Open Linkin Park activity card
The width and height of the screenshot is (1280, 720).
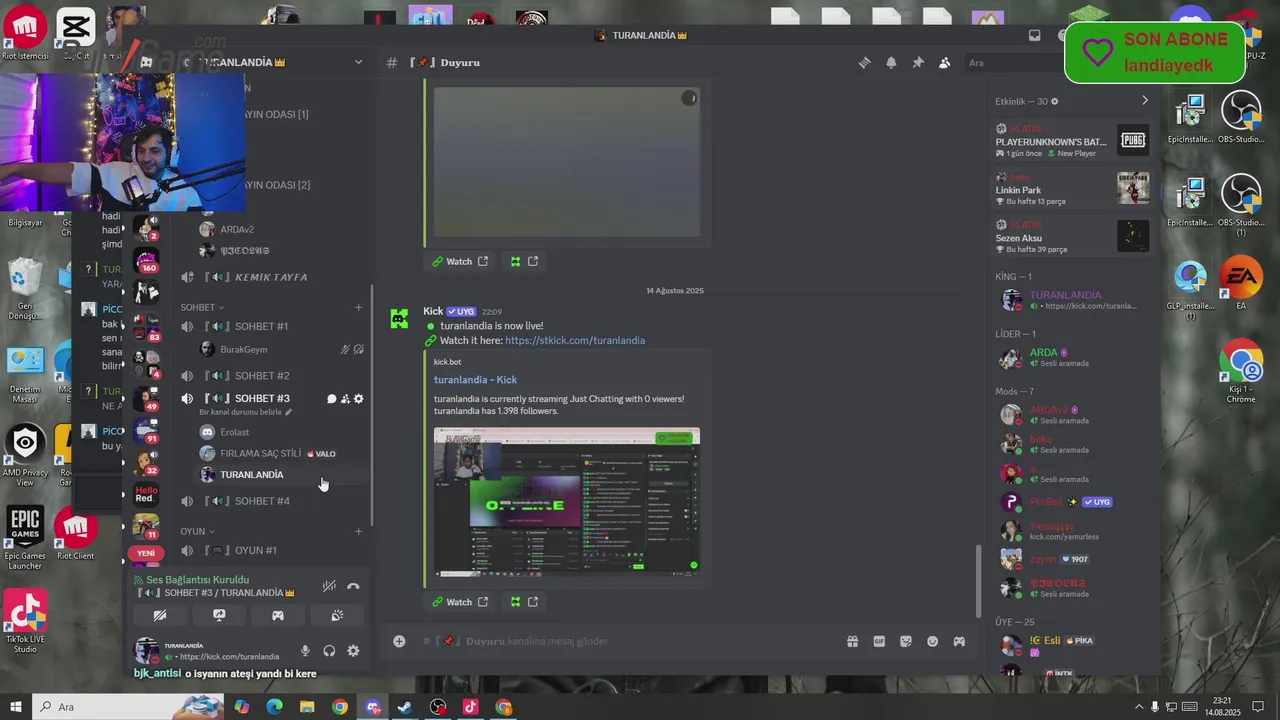point(1072,189)
